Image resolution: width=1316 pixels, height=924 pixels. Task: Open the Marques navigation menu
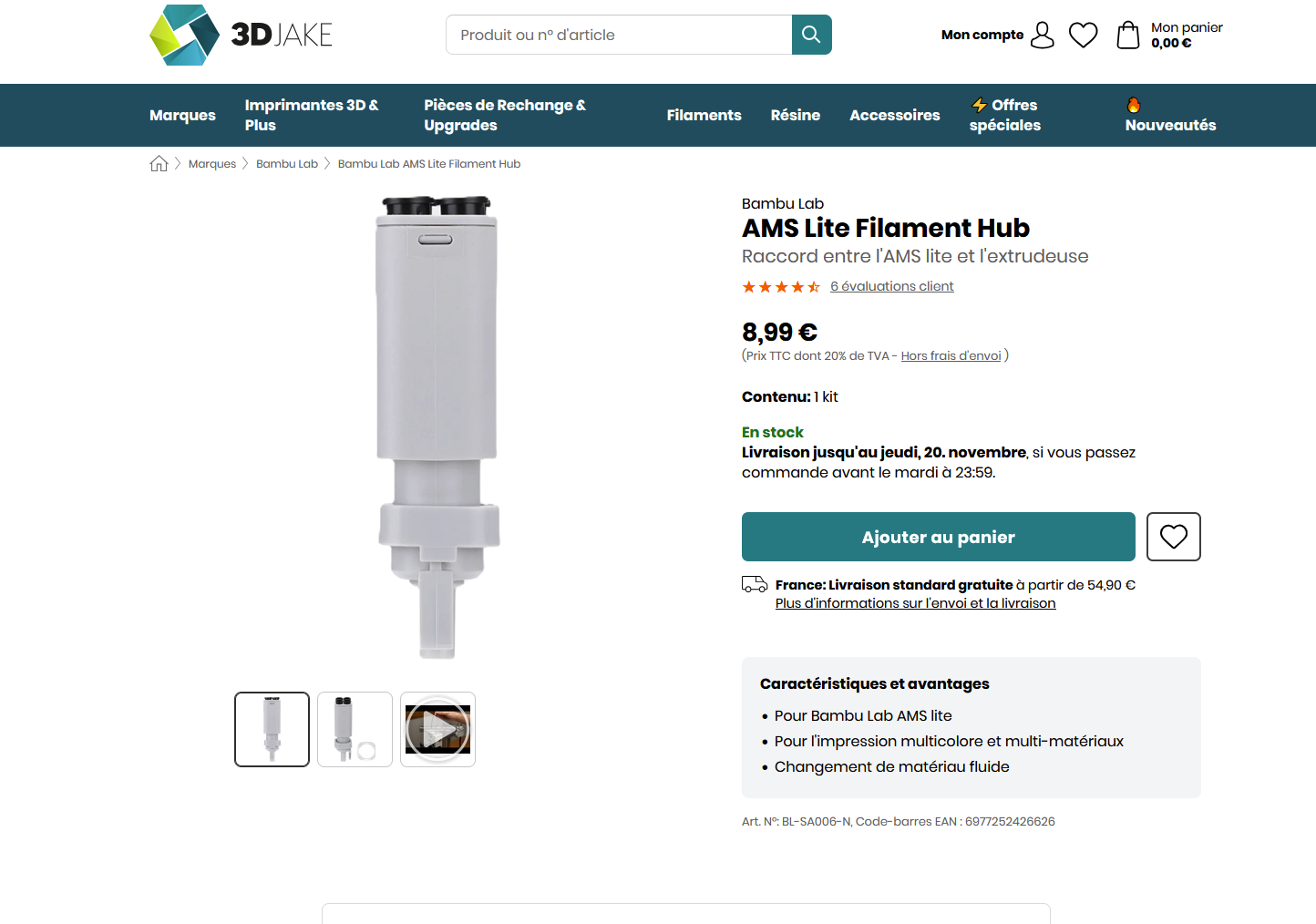(182, 115)
